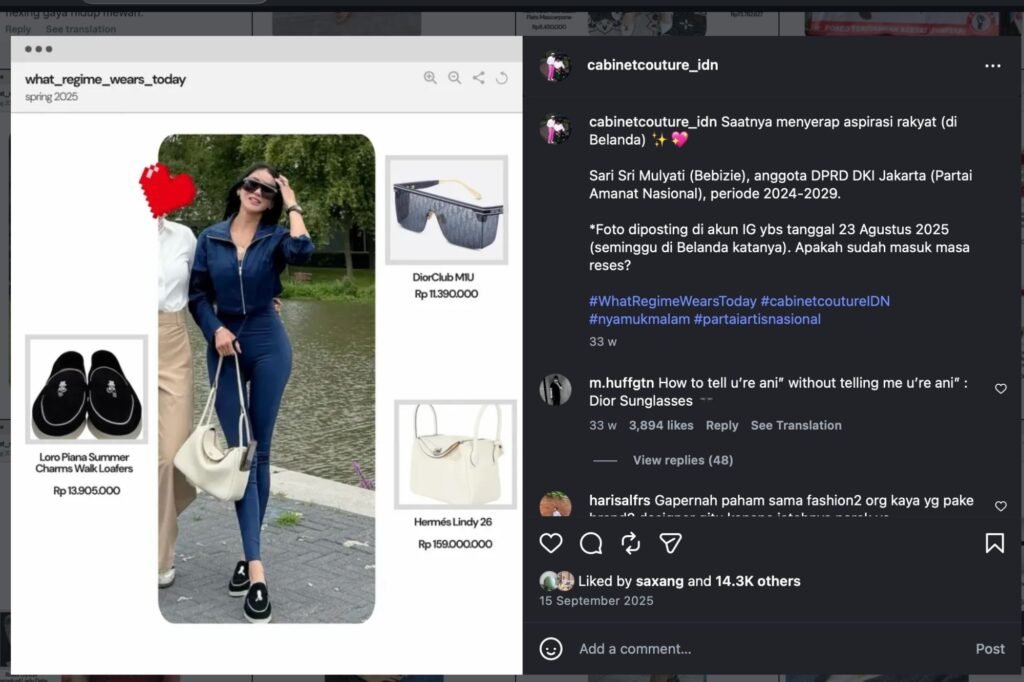Click the main outfit photo
This screenshot has width=1024, height=682.
[x=266, y=379]
